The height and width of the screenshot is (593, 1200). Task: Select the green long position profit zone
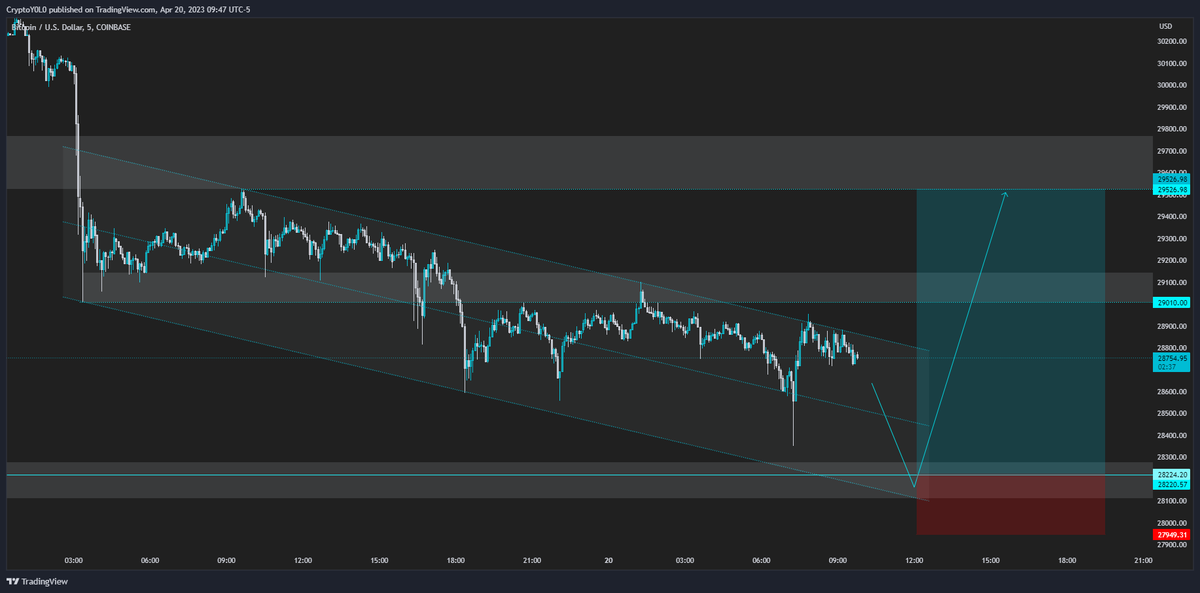(x=1010, y=332)
